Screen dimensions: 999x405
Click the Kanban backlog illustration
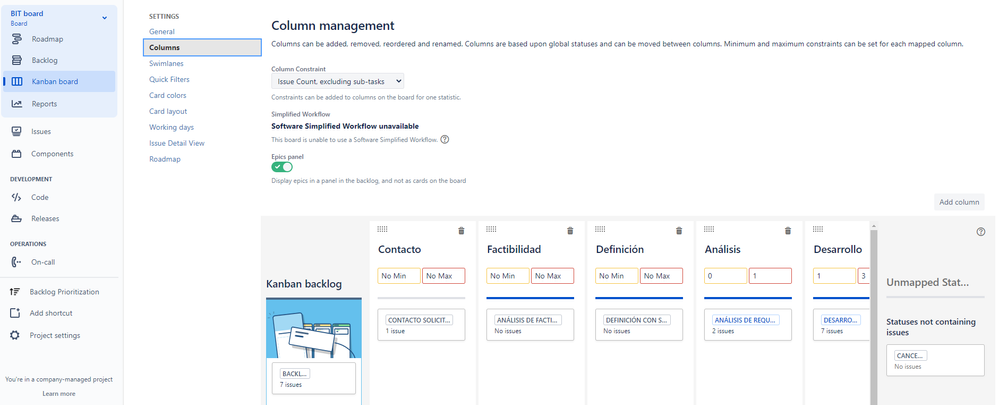(x=314, y=330)
